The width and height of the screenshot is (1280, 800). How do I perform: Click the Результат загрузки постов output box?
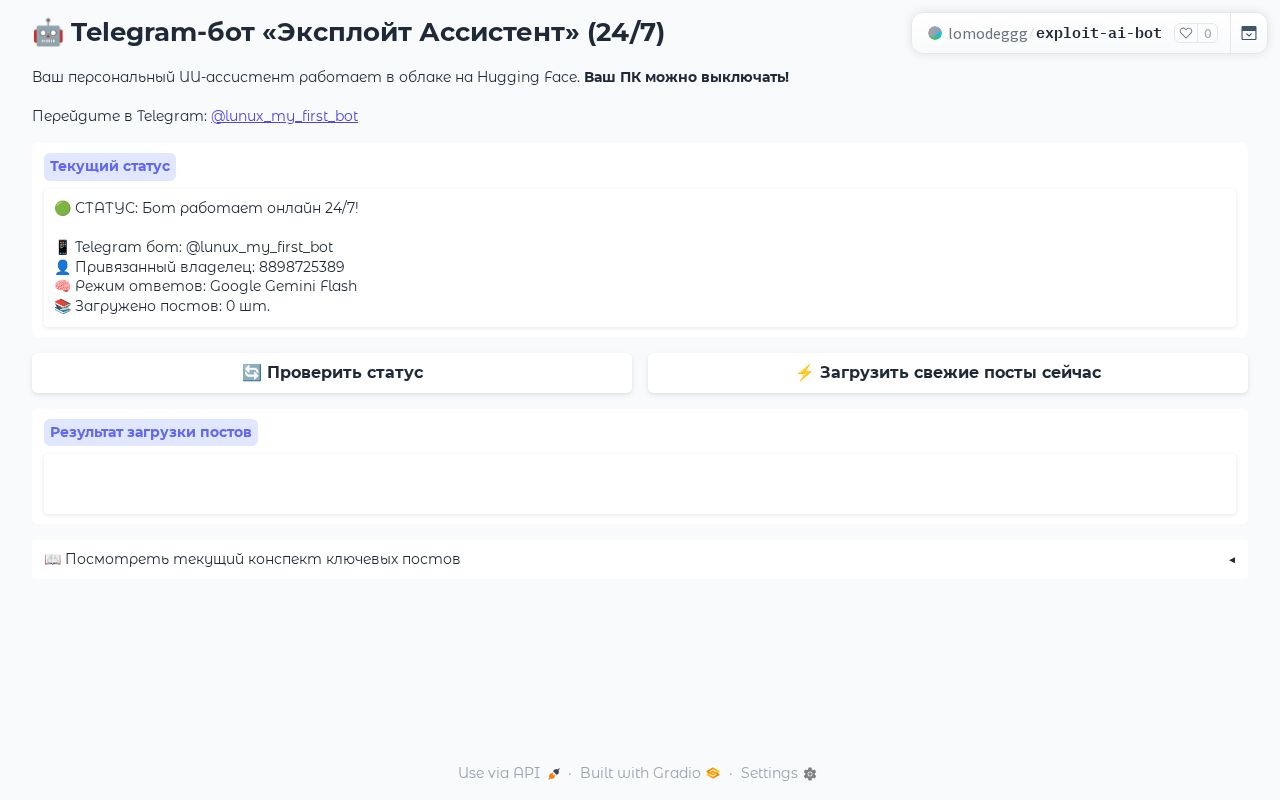tap(640, 484)
